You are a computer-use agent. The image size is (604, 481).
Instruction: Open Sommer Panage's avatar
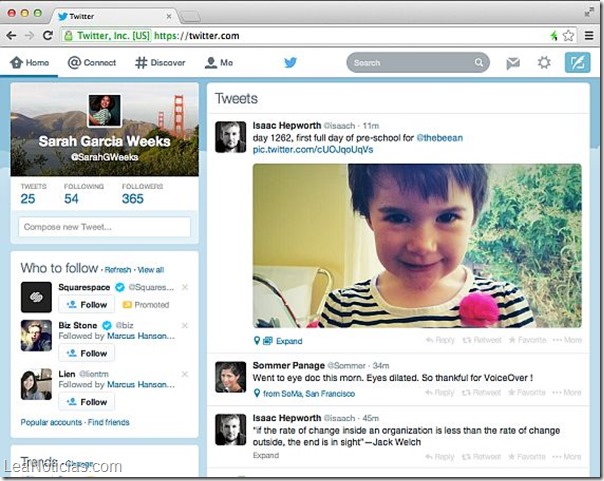click(x=230, y=377)
